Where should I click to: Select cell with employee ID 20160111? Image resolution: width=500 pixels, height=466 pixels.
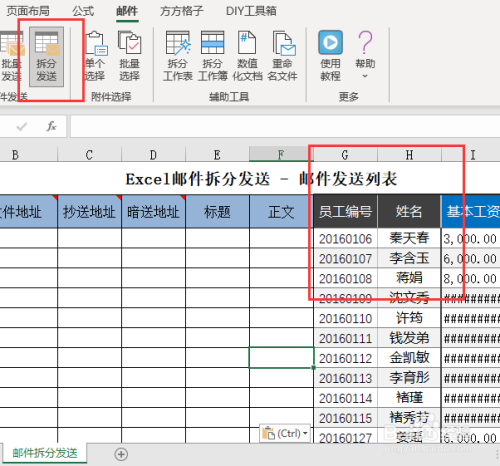click(x=345, y=338)
